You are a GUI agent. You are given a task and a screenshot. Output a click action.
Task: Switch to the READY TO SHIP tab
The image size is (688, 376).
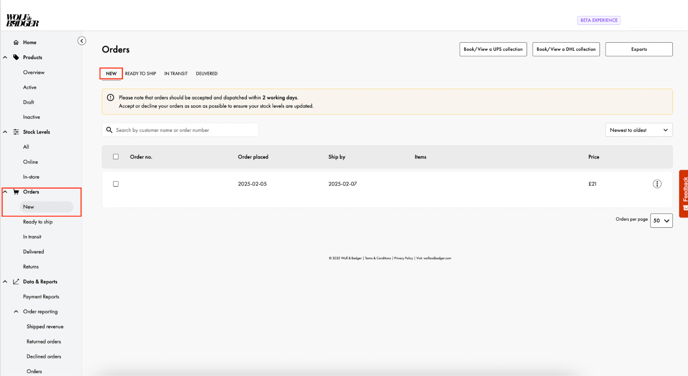pyautogui.click(x=140, y=74)
